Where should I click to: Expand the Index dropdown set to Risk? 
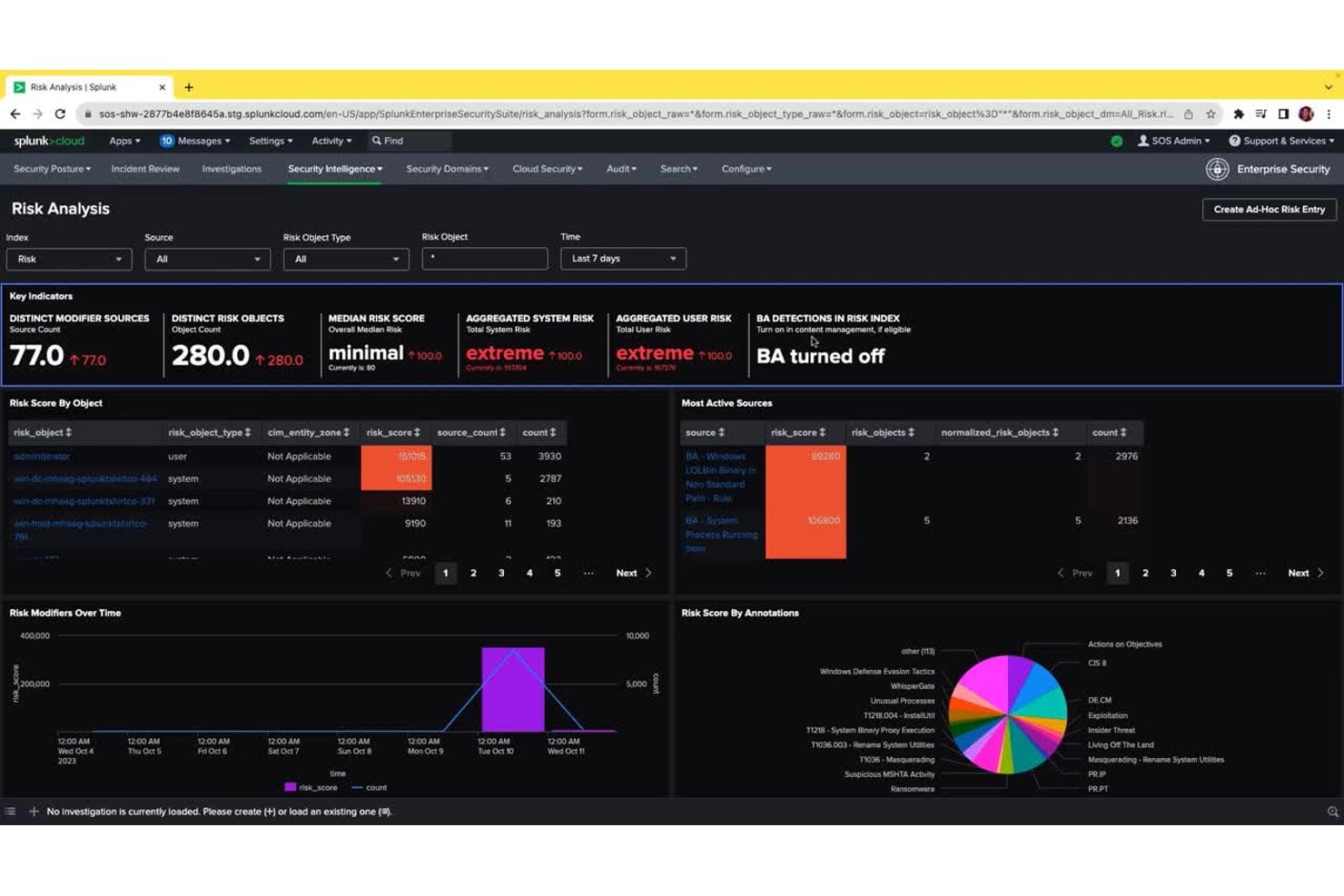coord(69,259)
